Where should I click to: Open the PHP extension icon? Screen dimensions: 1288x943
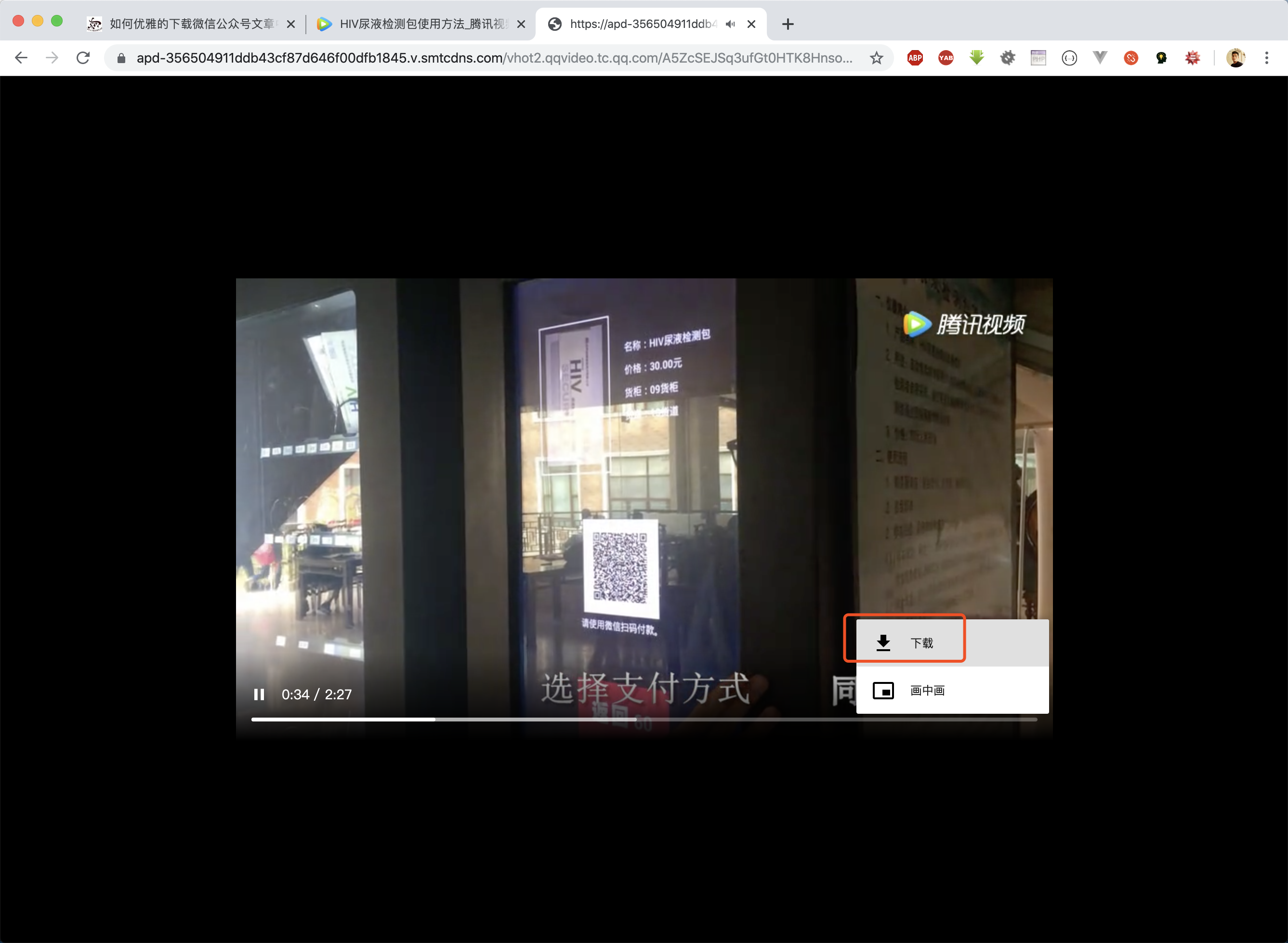pyautogui.click(x=1038, y=58)
